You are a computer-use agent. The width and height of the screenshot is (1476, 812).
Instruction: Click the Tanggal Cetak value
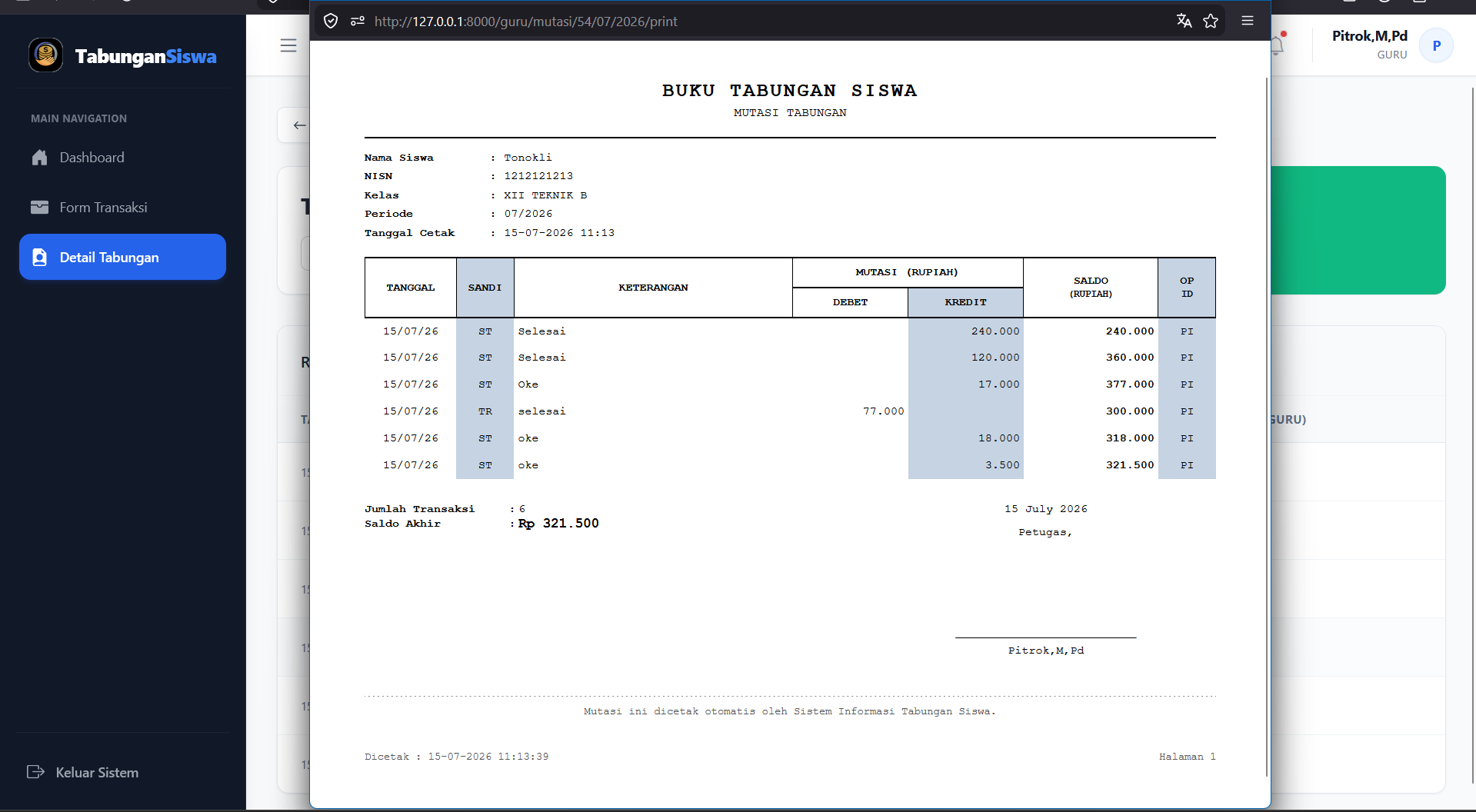[x=559, y=233]
